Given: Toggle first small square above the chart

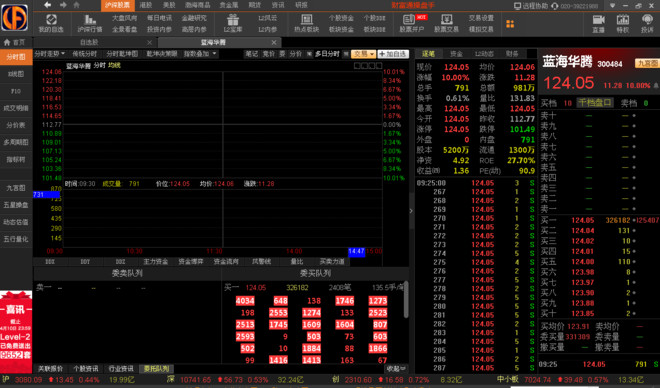Looking at the screenshot, I should 357,66.
